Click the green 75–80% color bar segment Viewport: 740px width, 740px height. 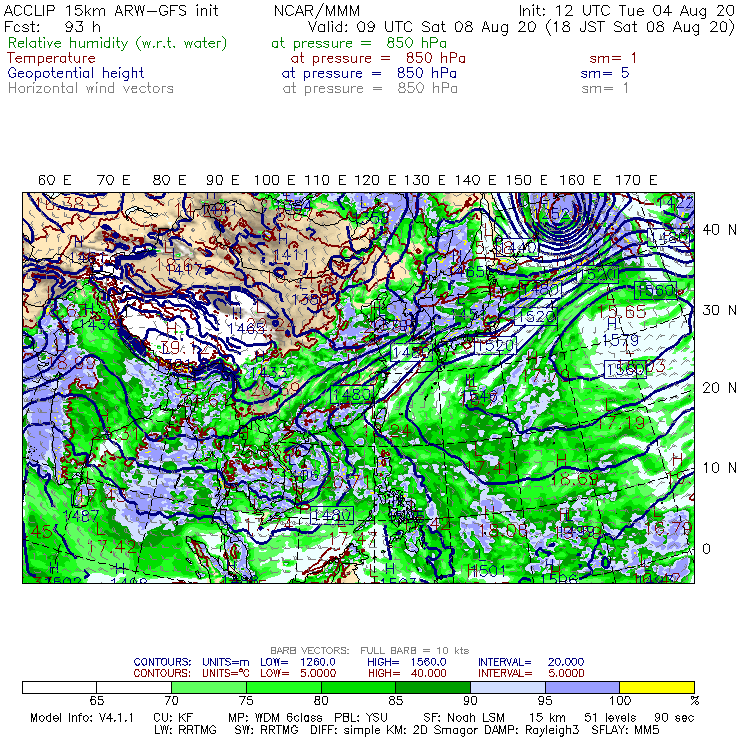(284, 687)
